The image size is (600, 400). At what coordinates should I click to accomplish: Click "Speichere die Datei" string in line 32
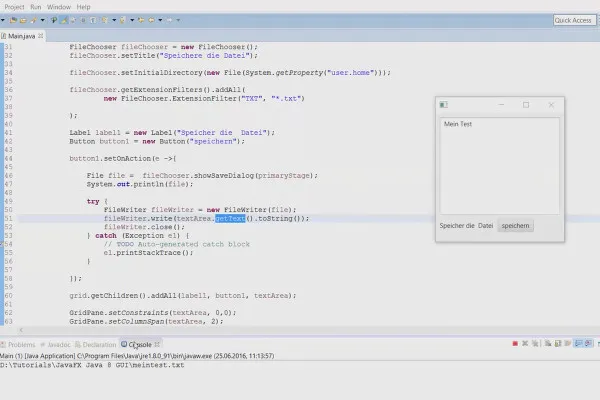pyautogui.click(x=204, y=56)
